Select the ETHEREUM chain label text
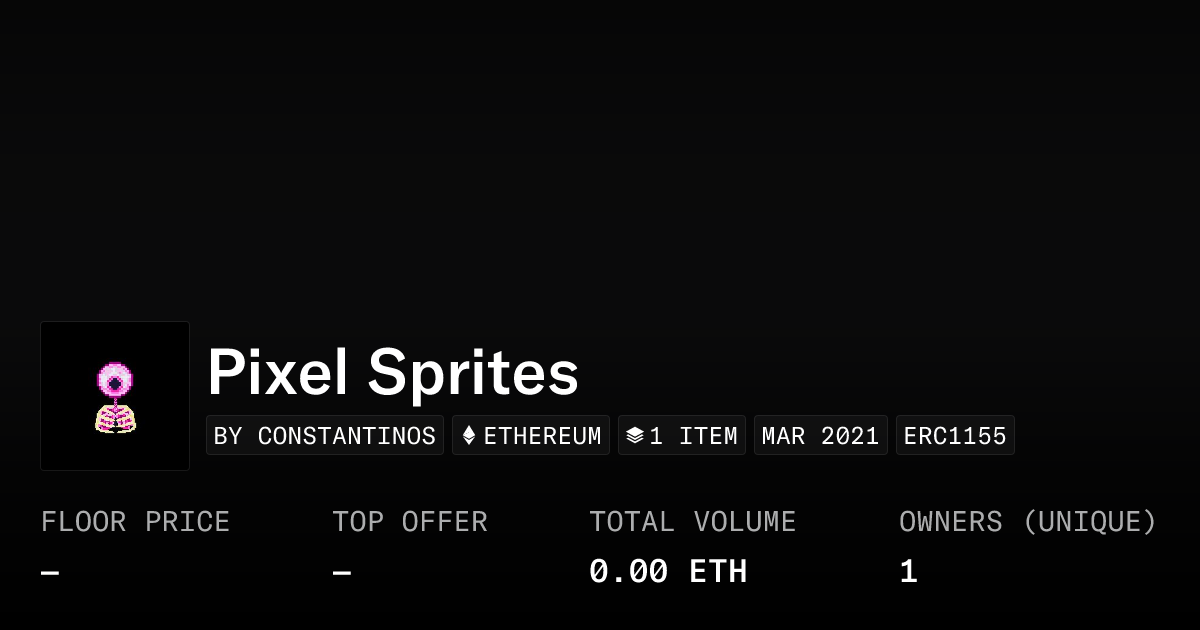 pyautogui.click(x=542, y=436)
